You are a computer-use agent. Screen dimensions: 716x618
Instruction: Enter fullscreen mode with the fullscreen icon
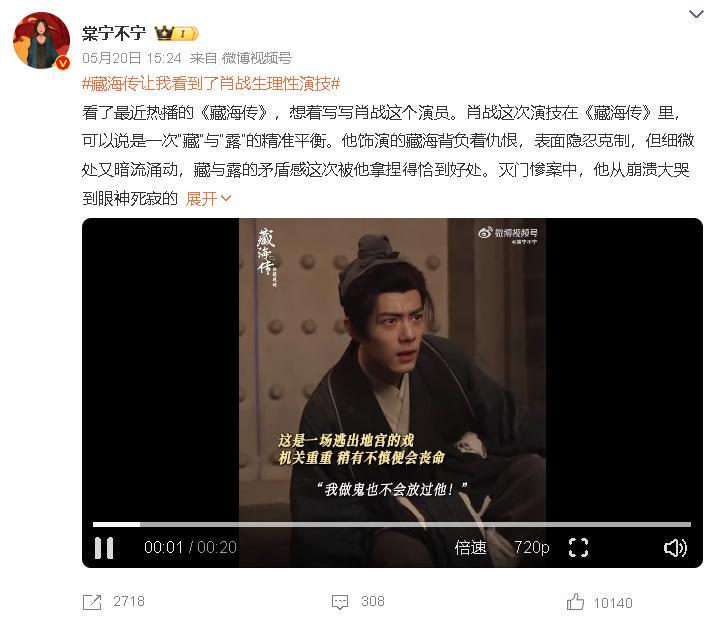578,547
